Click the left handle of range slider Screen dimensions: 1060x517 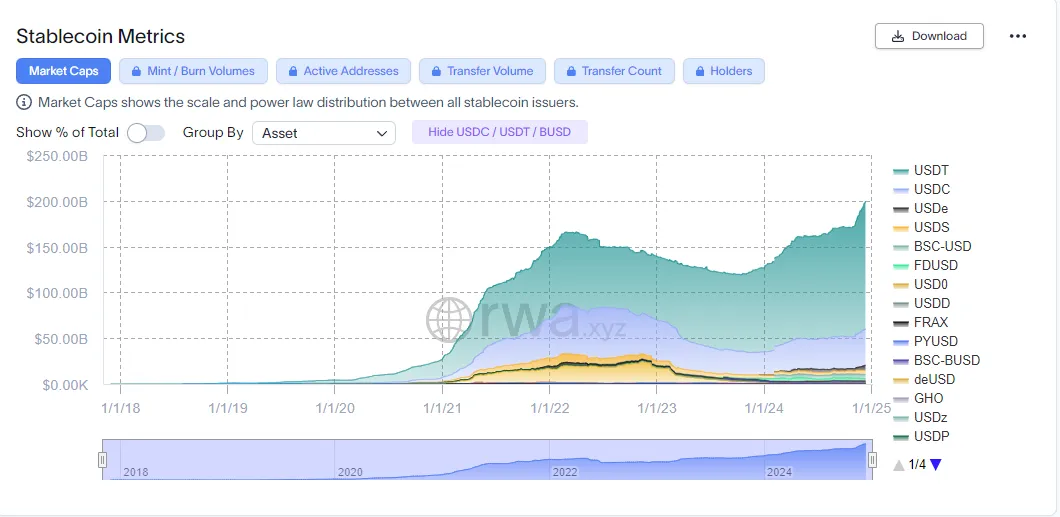(x=102, y=459)
